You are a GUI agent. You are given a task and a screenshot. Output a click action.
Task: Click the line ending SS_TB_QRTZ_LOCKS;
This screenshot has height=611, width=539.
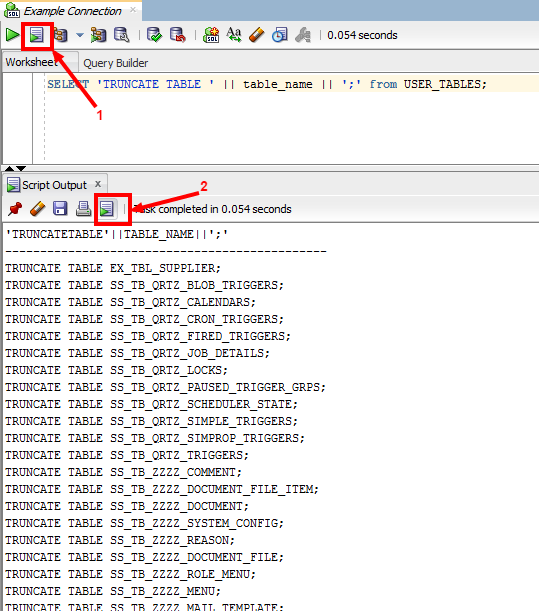click(x=116, y=370)
